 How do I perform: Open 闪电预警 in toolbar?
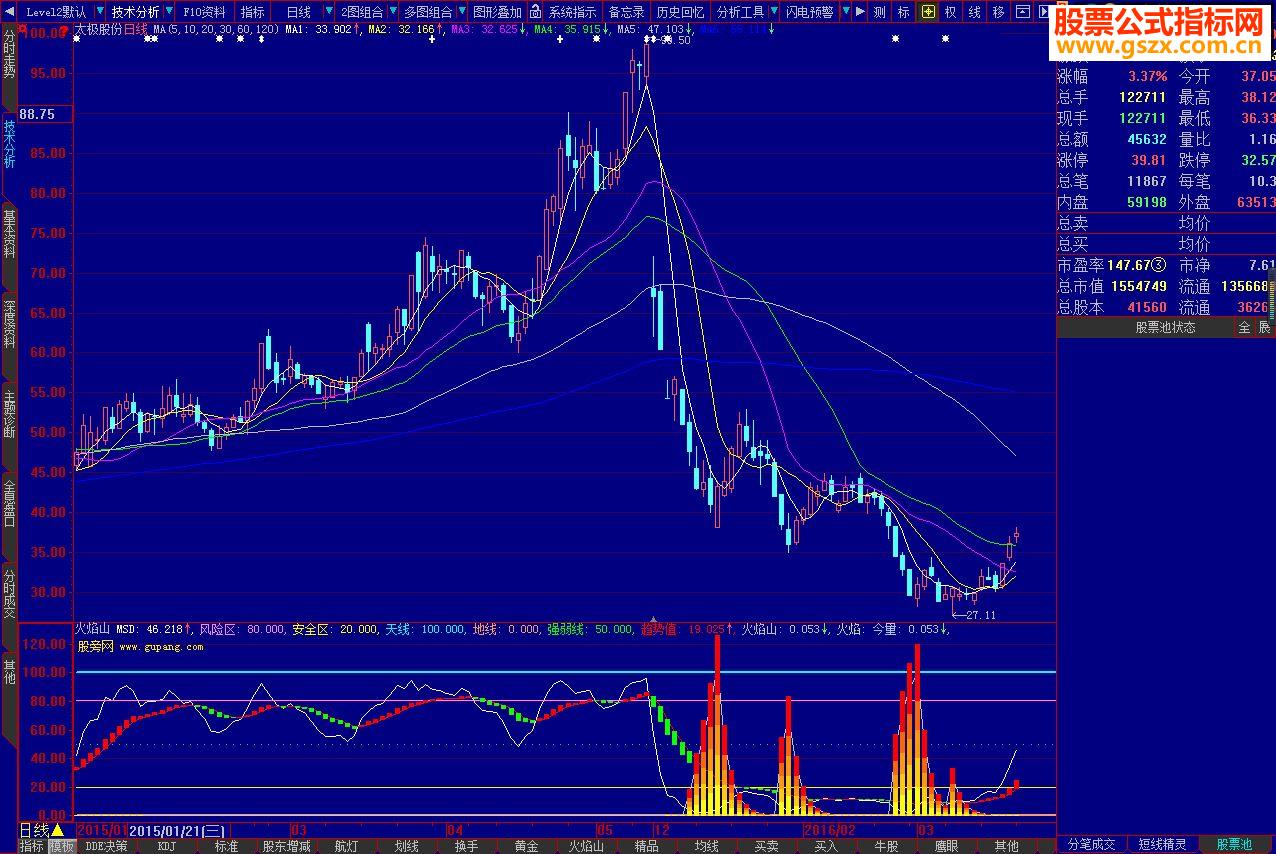[809, 12]
